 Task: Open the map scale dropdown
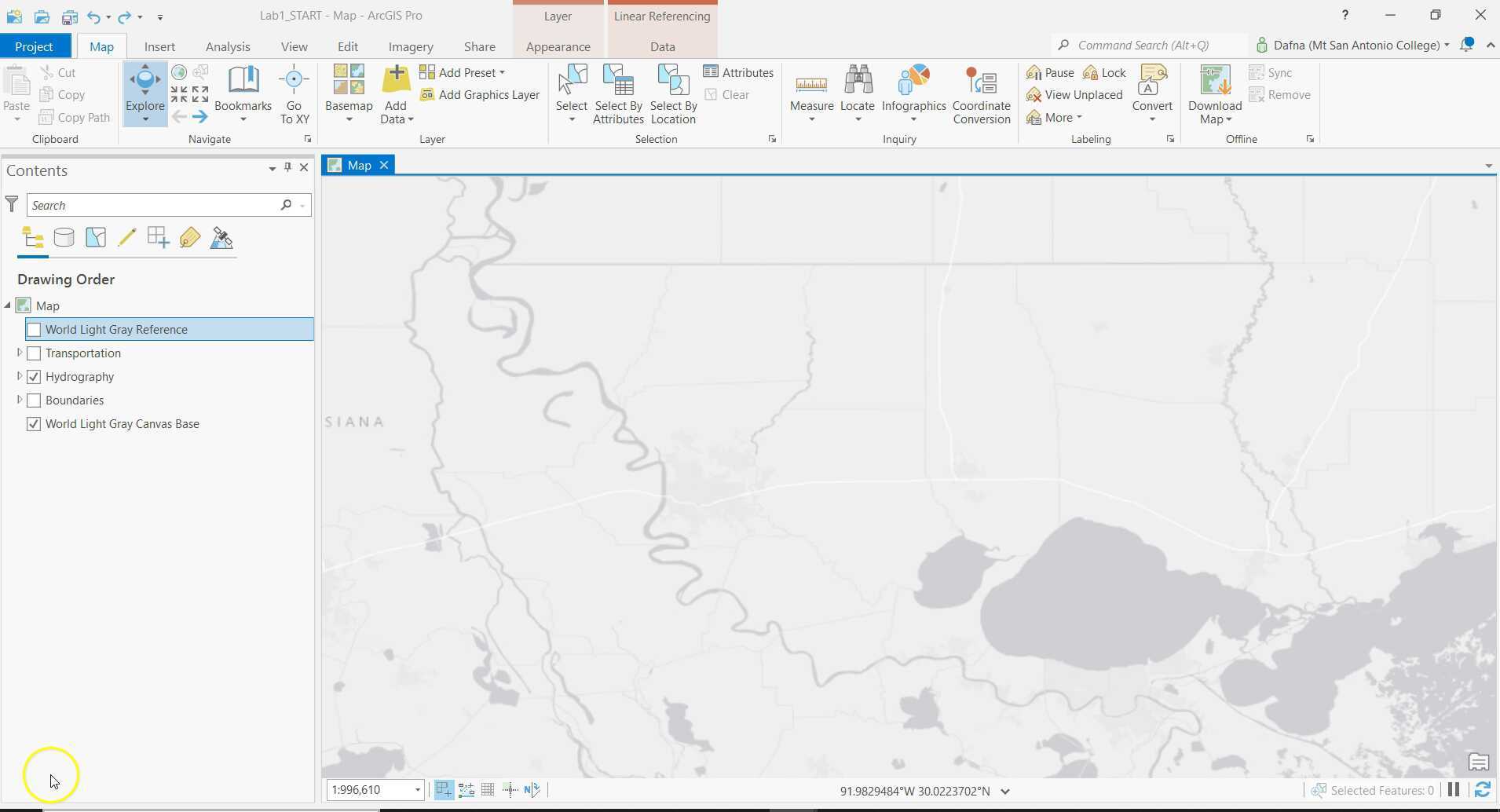tap(417, 790)
